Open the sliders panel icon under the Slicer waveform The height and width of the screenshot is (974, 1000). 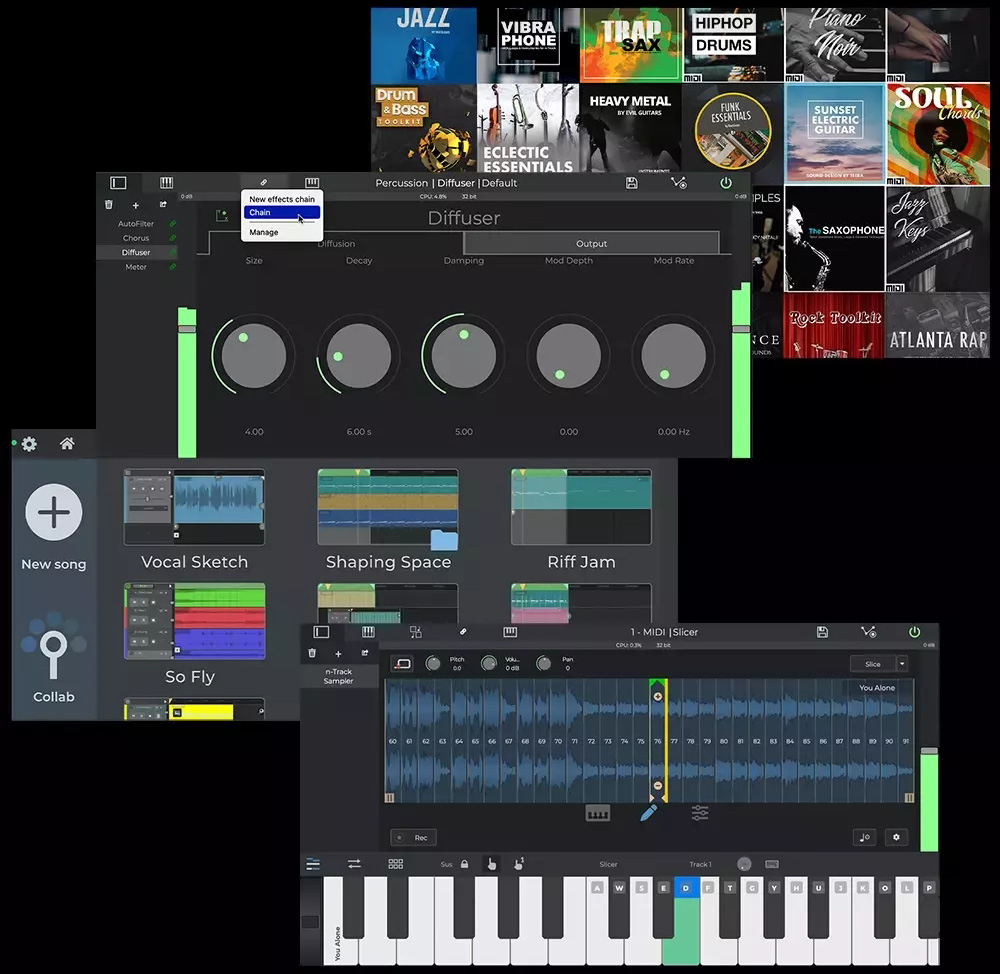click(700, 814)
